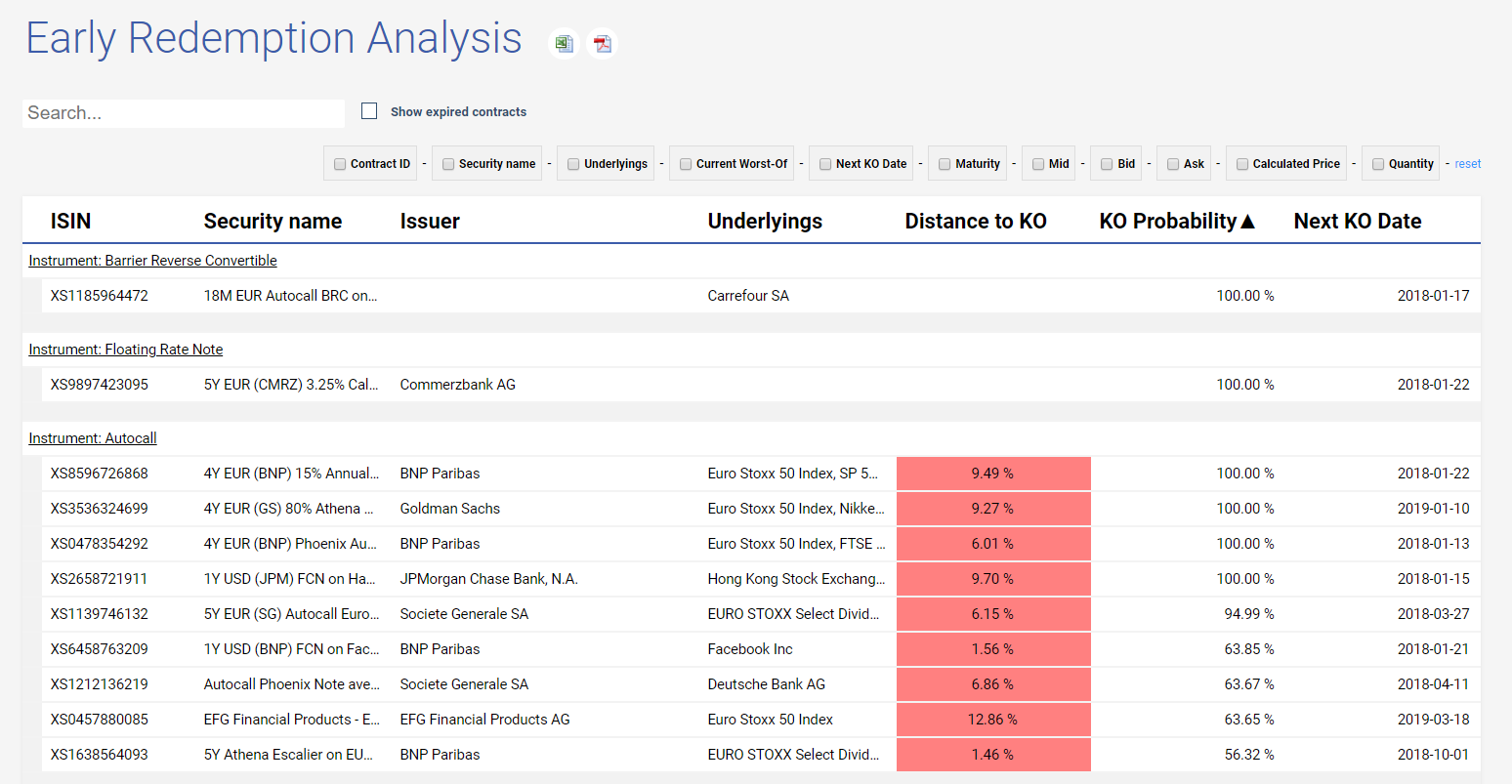Click the 2019-03-18 KO date
Viewport: 1512px width, 784px height.
coord(1433,720)
